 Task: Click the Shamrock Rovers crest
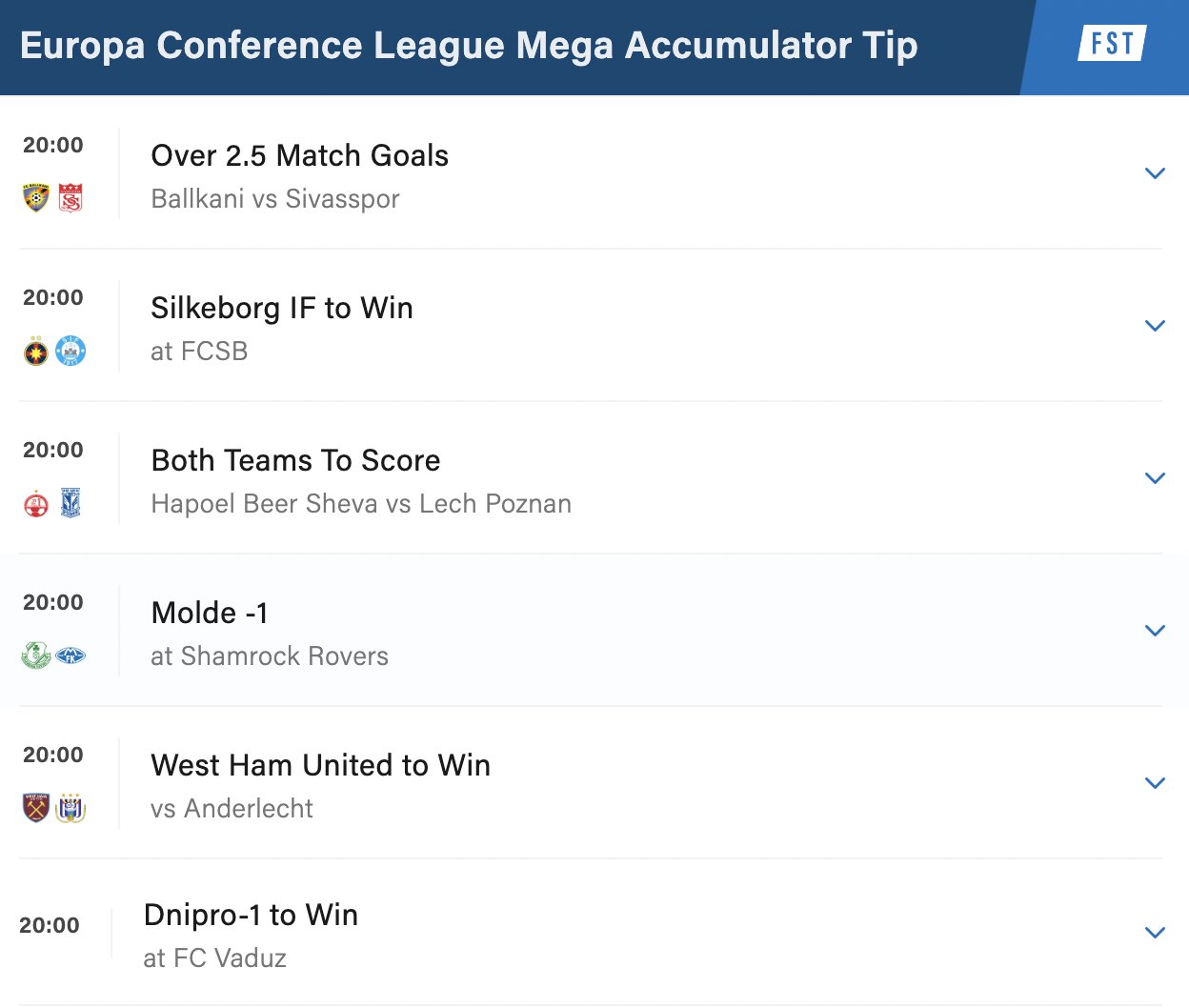click(36, 655)
